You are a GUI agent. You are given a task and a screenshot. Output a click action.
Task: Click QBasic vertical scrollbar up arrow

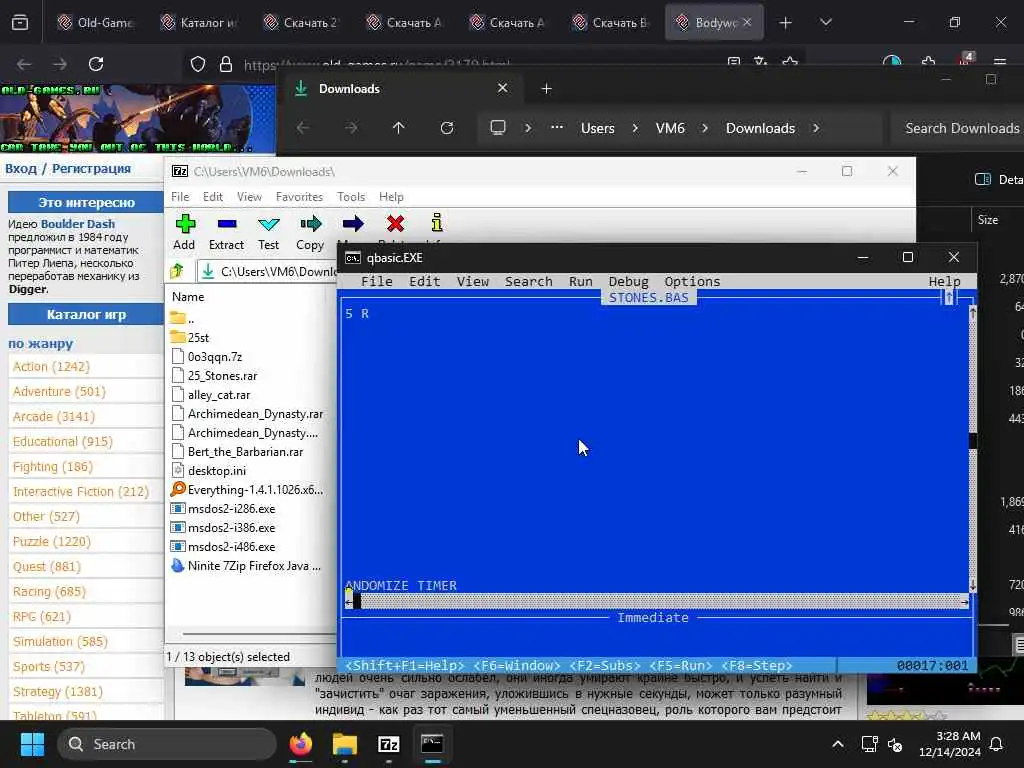click(x=972, y=313)
